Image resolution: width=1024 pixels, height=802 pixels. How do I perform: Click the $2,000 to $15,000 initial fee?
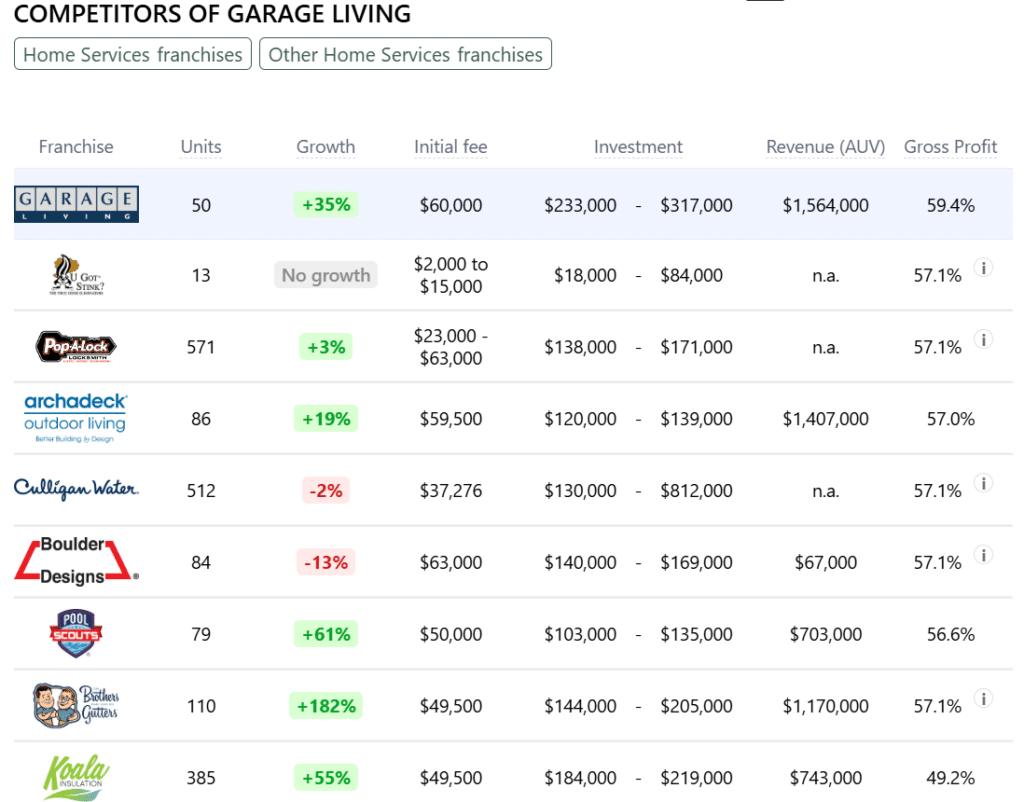coord(451,275)
